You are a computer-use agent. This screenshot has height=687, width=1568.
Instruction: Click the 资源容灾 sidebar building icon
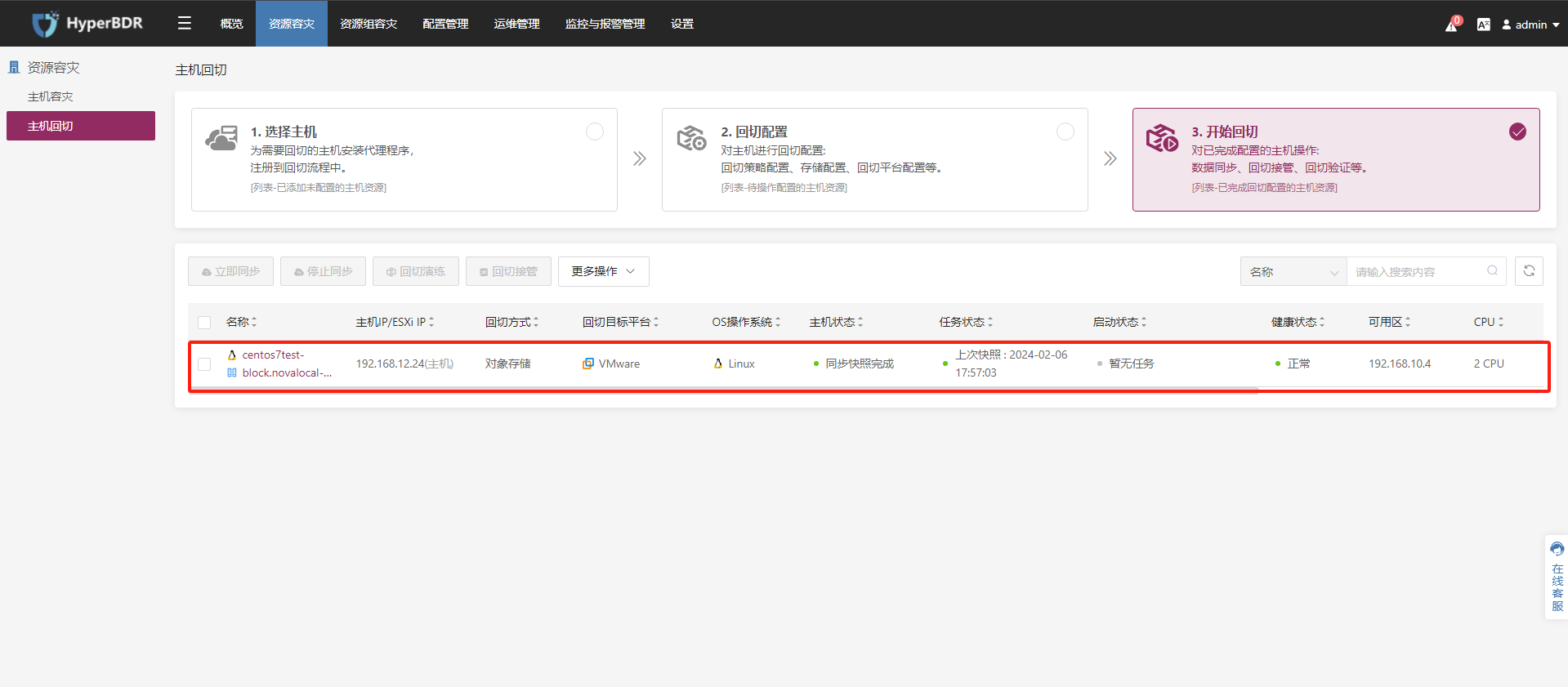click(x=14, y=67)
